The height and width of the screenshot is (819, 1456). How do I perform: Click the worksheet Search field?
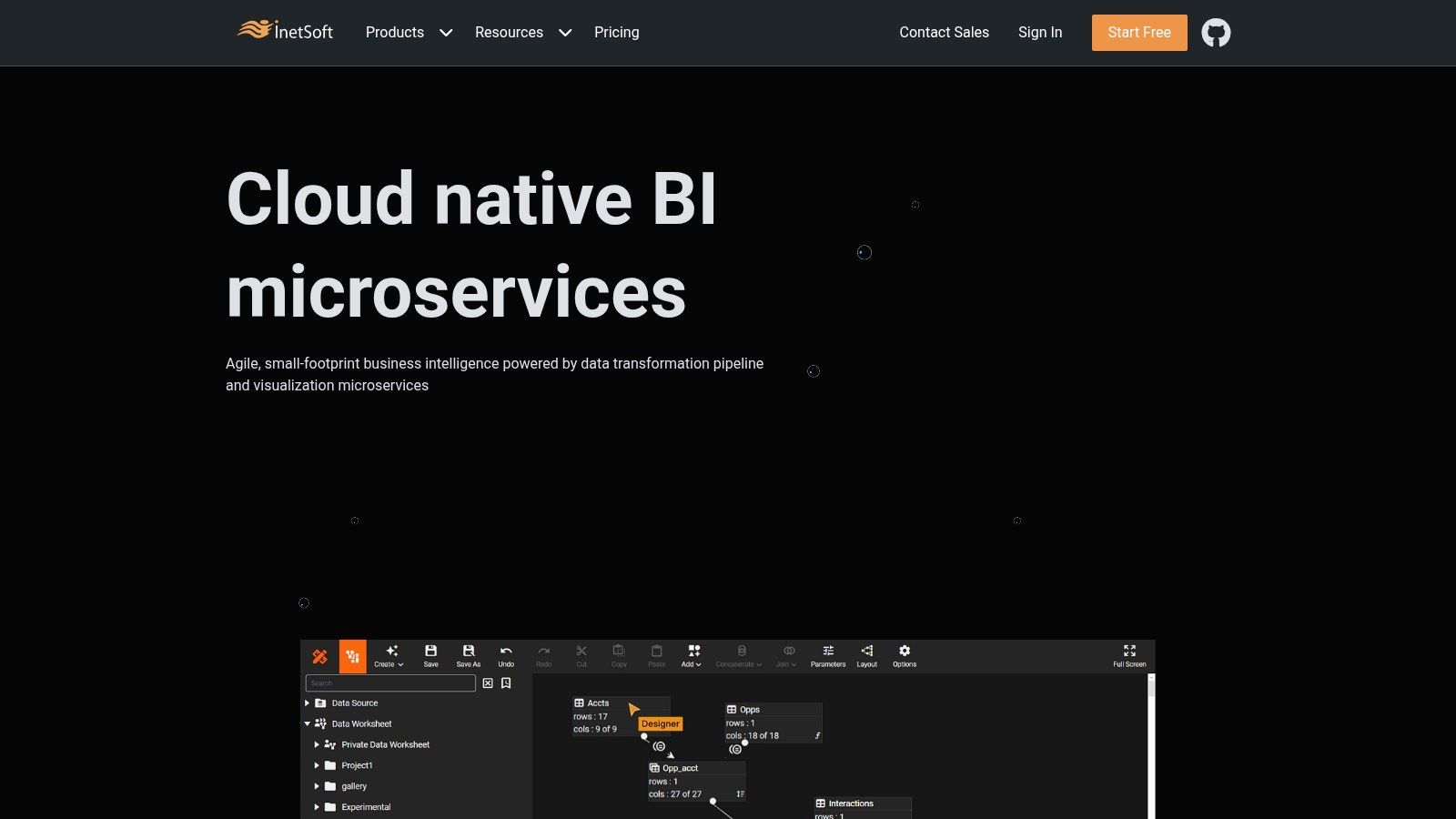click(390, 683)
